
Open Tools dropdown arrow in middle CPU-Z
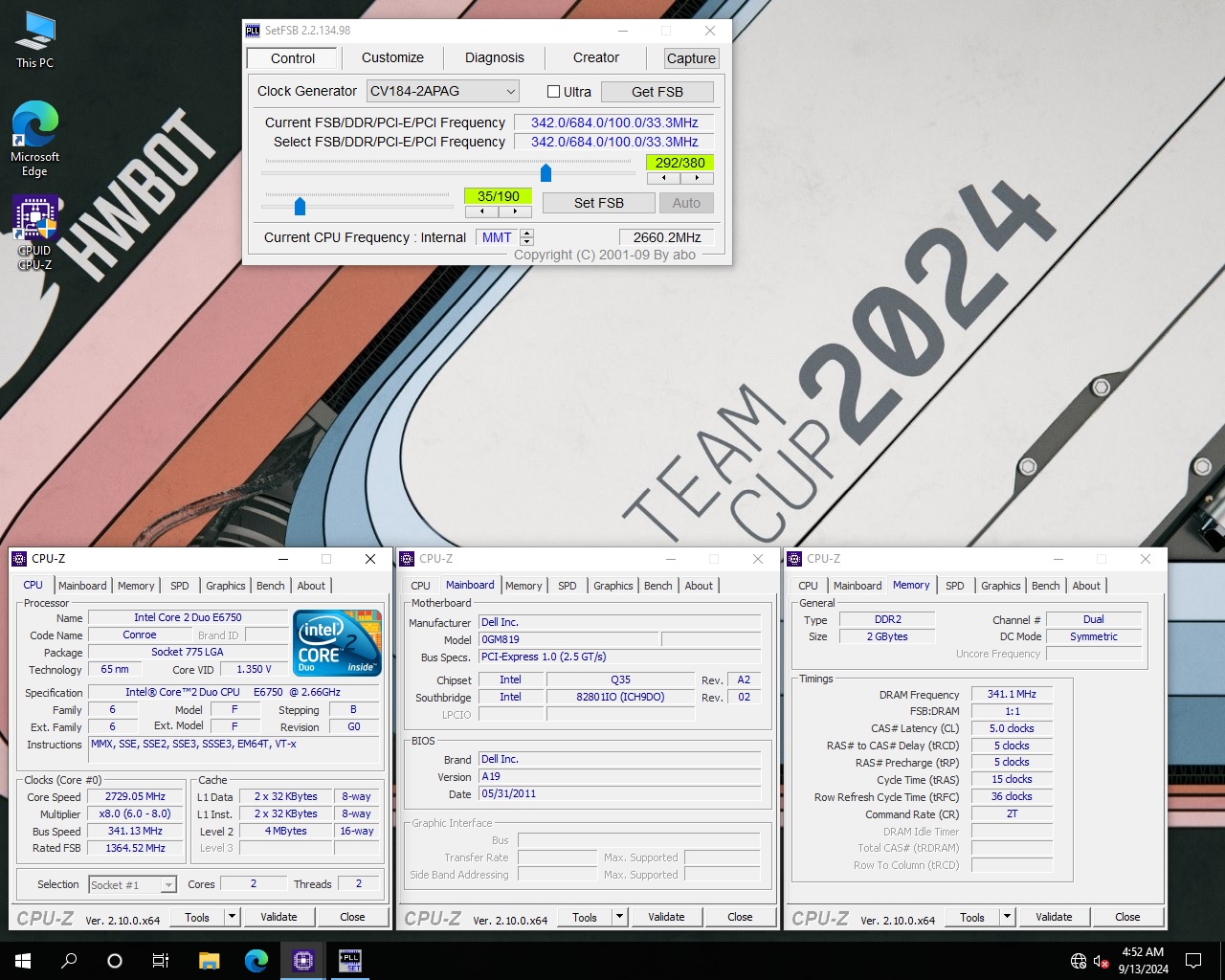[619, 917]
